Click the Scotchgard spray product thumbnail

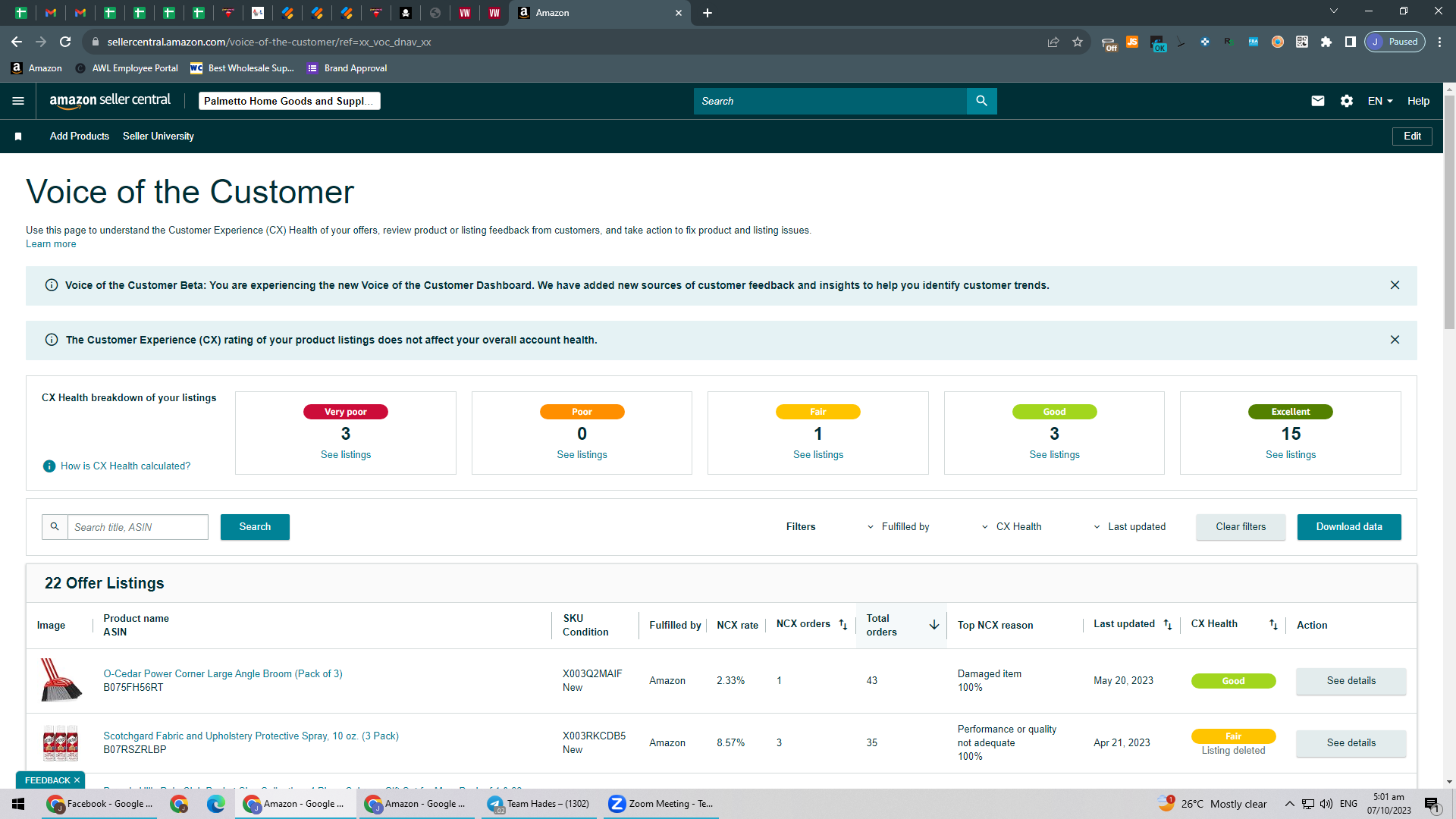tap(61, 743)
